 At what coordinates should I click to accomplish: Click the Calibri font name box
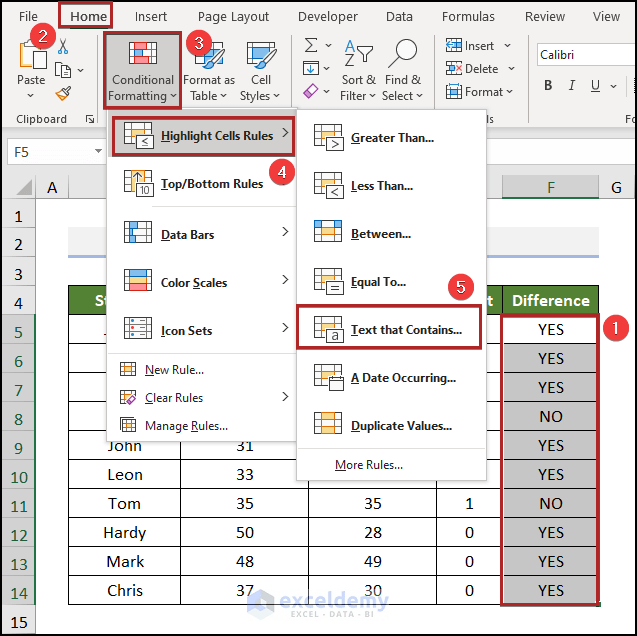(x=586, y=55)
